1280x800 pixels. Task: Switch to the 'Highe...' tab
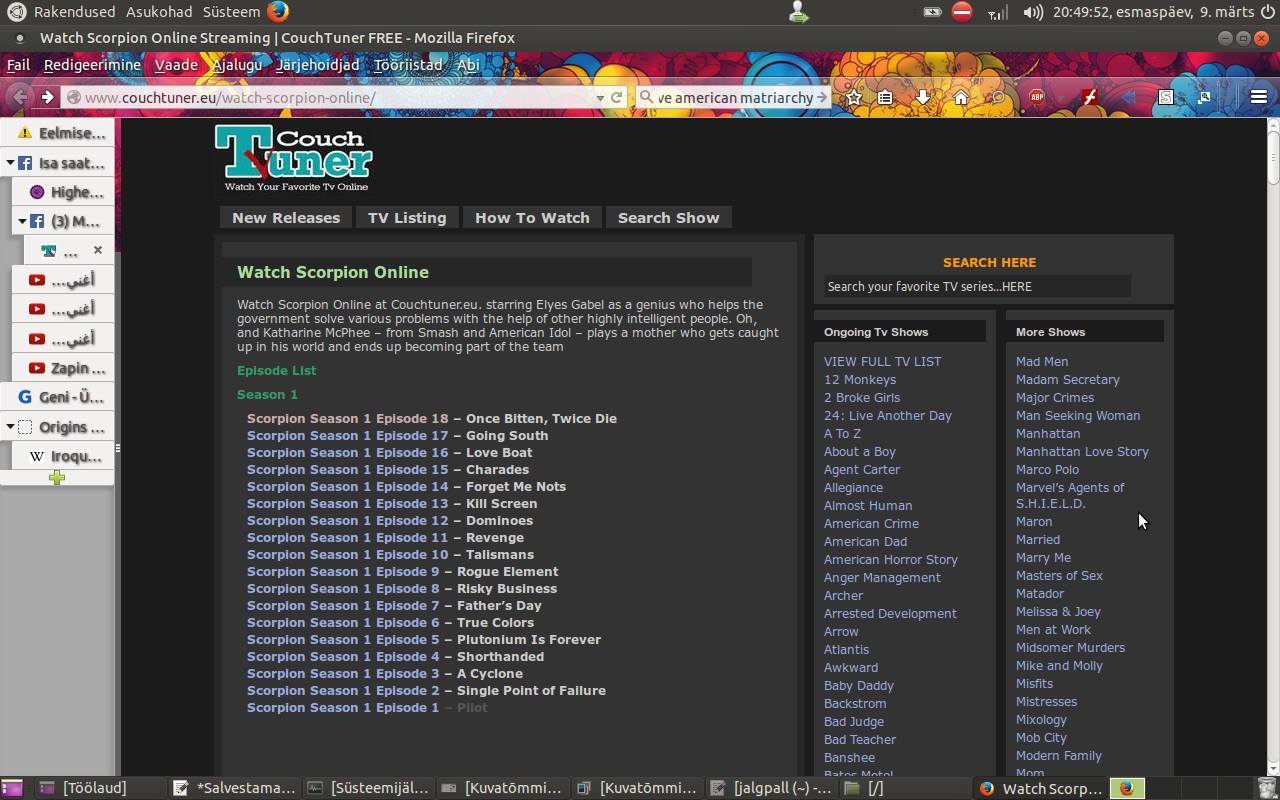click(65, 192)
